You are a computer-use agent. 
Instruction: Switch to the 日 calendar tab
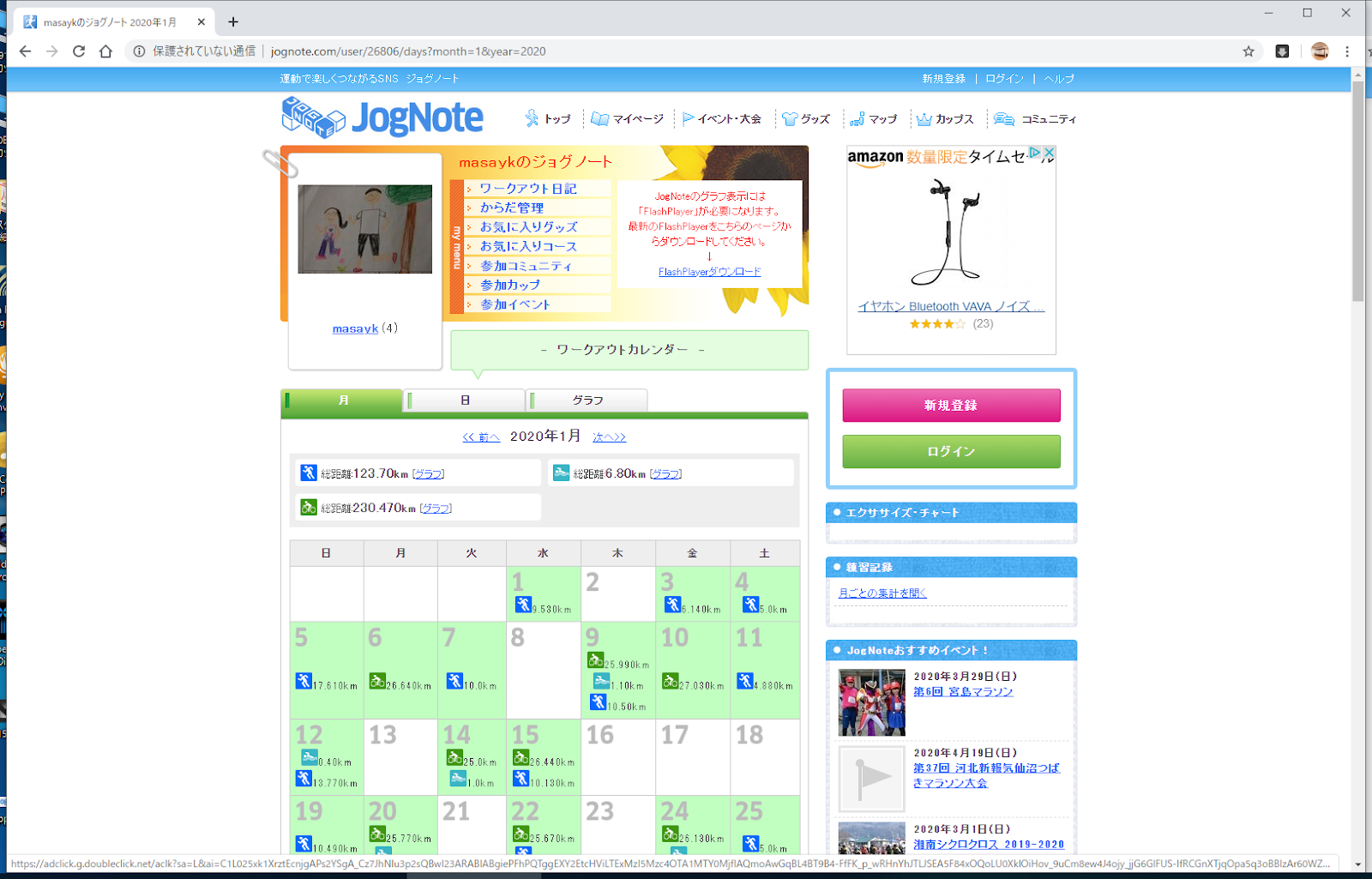coord(464,400)
